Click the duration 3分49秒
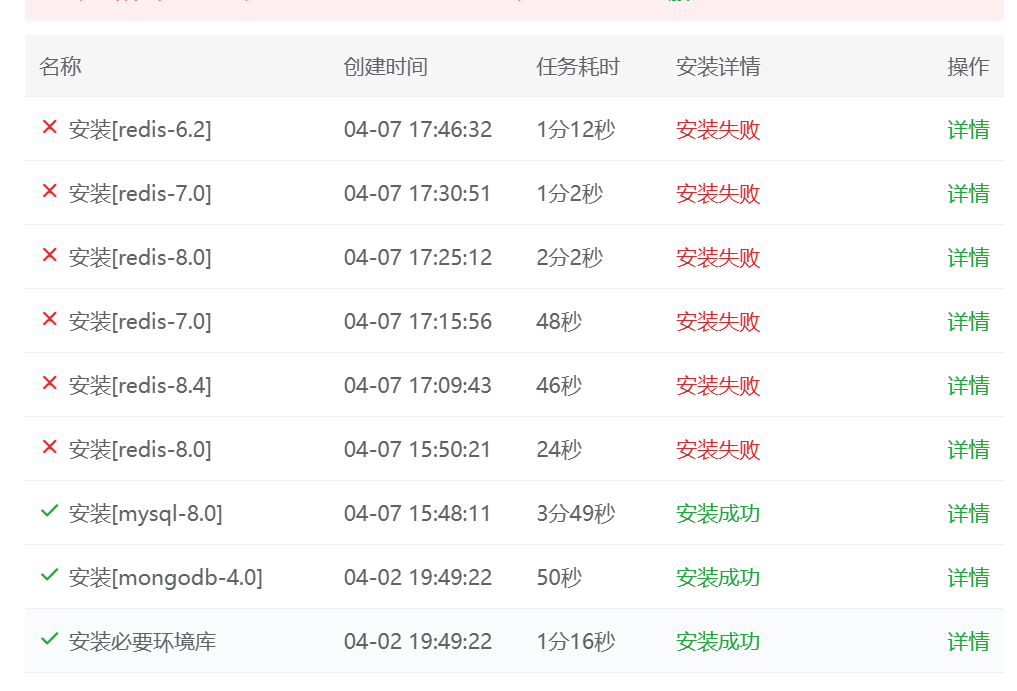Viewport: 1017px width, 691px height. tap(575, 513)
